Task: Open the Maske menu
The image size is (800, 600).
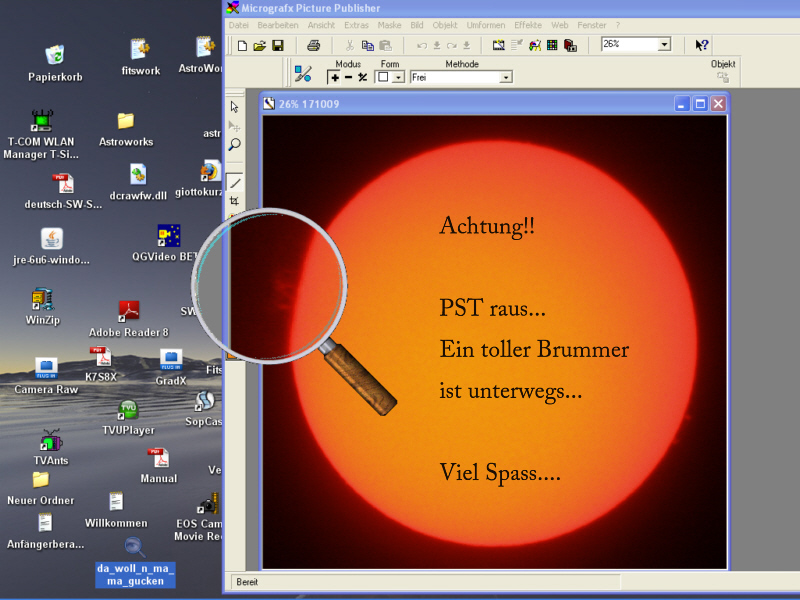Action: [390, 24]
